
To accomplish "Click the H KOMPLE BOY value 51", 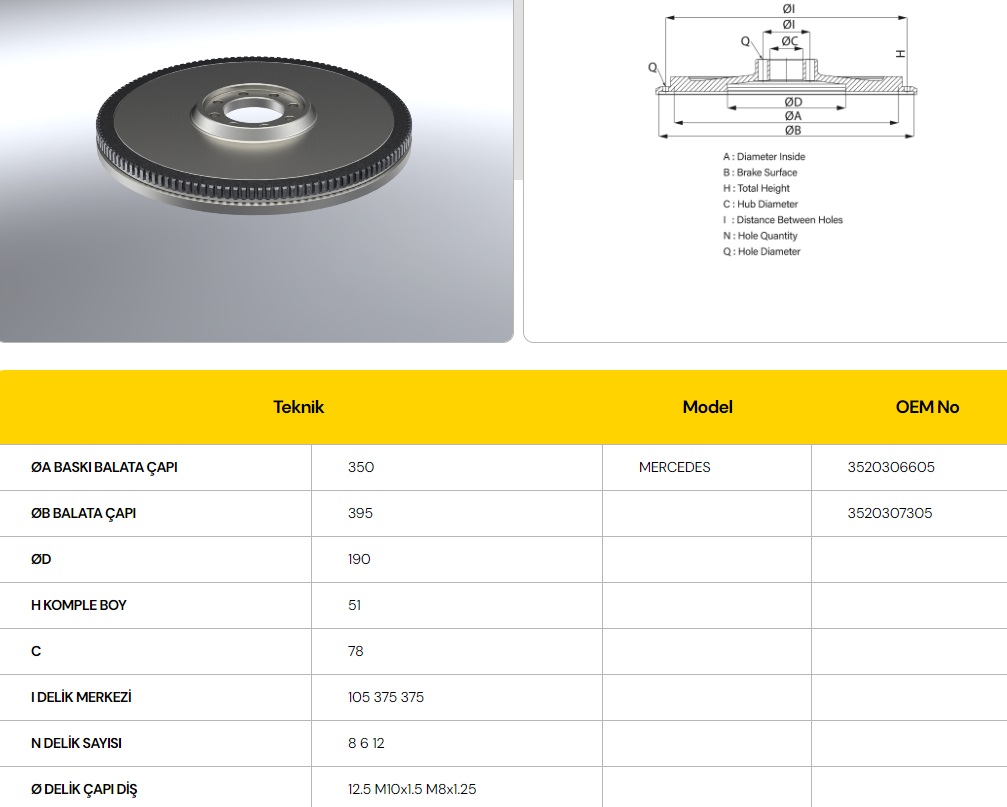I will (355, 605).
